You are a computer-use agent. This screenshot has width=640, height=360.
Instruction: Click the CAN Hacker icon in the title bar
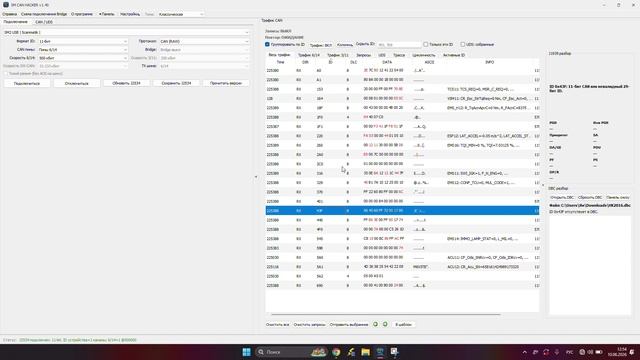(6, 5)
